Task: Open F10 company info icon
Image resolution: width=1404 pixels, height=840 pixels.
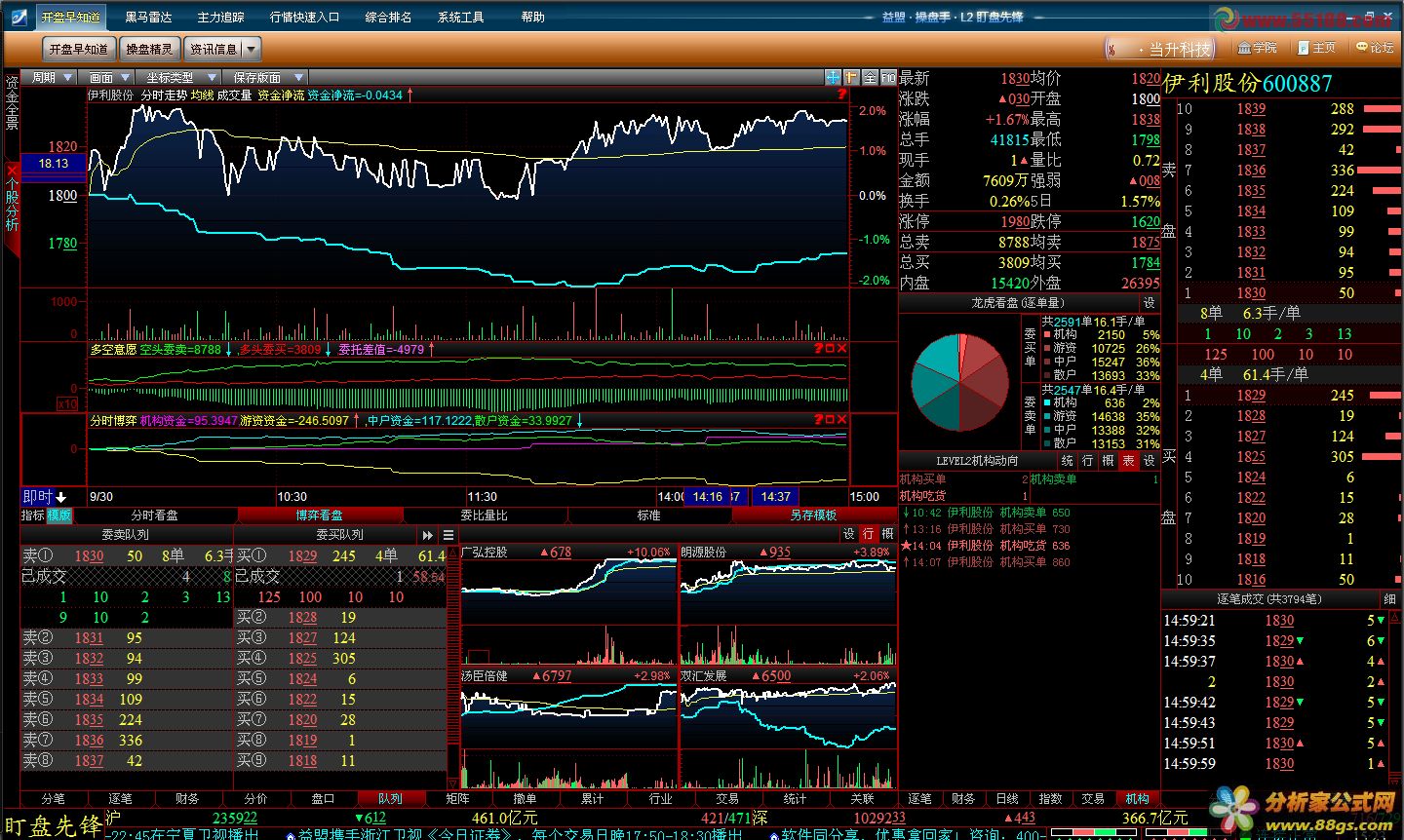Action: point(888,77)
